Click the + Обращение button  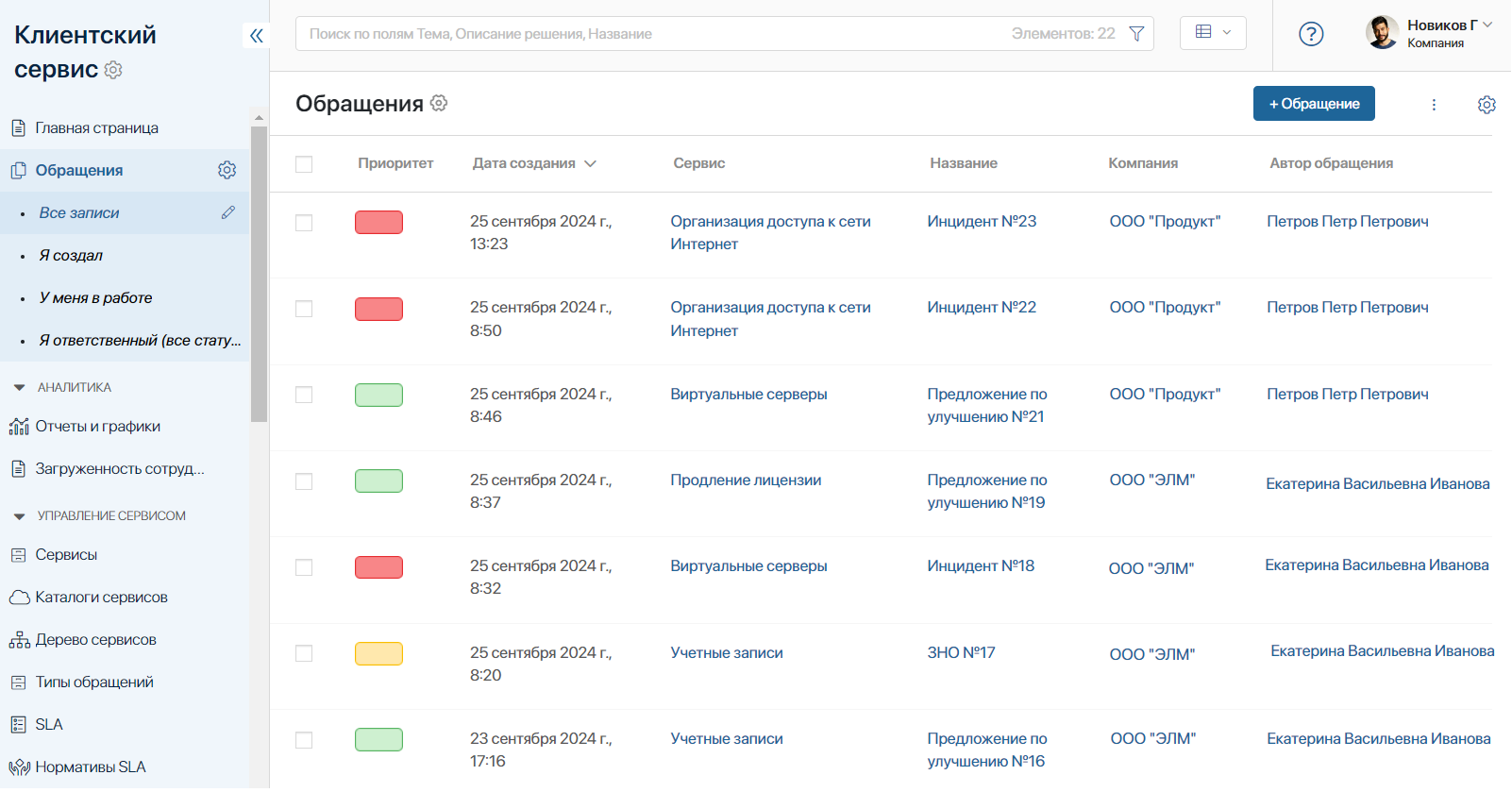(1313, 104)
